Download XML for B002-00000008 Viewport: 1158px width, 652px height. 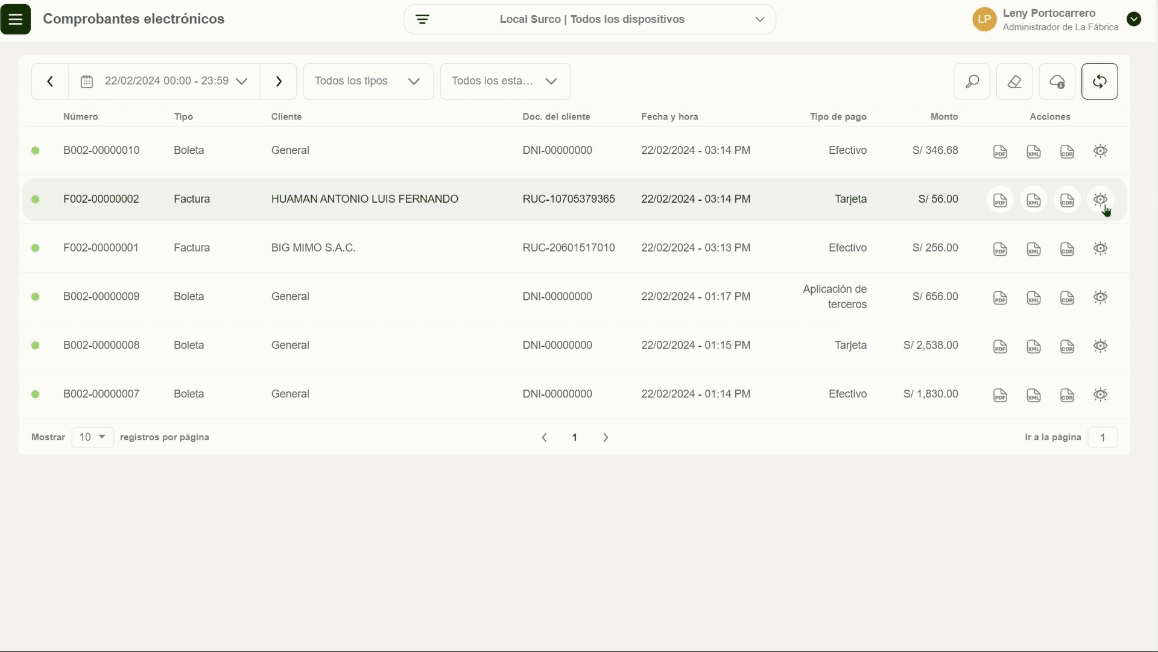click(x=1034, y=346)
